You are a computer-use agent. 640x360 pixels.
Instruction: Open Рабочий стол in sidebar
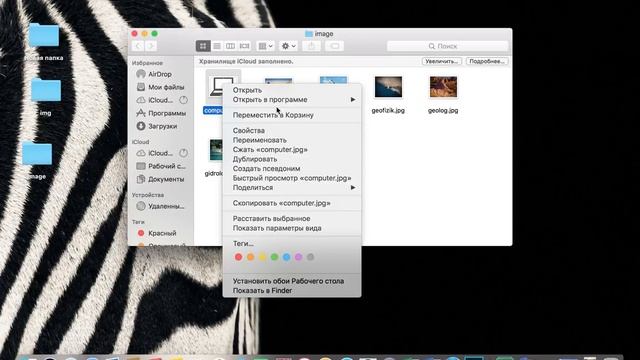(160, 166)
